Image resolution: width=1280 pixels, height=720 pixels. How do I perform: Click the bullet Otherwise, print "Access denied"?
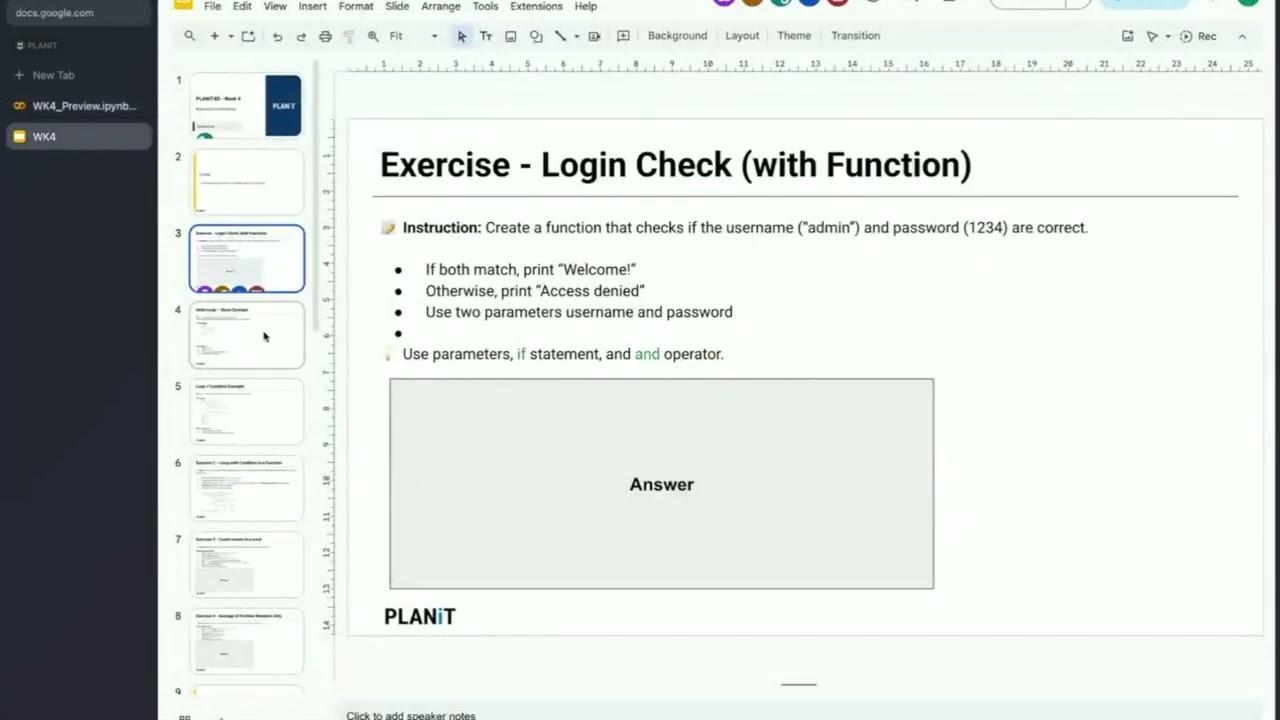click(535, 291)
